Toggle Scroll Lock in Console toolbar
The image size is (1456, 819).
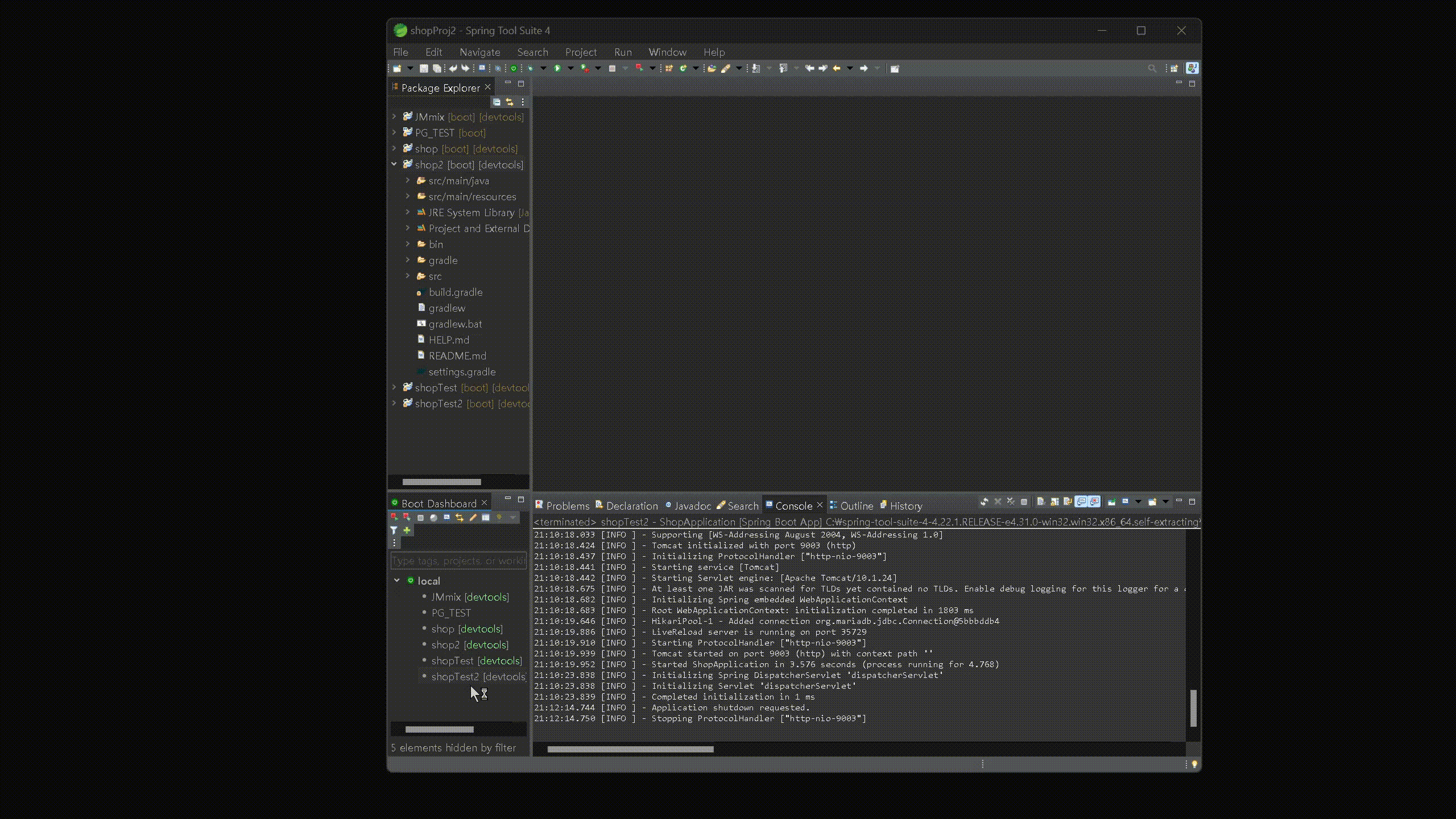click(1054, 502)
